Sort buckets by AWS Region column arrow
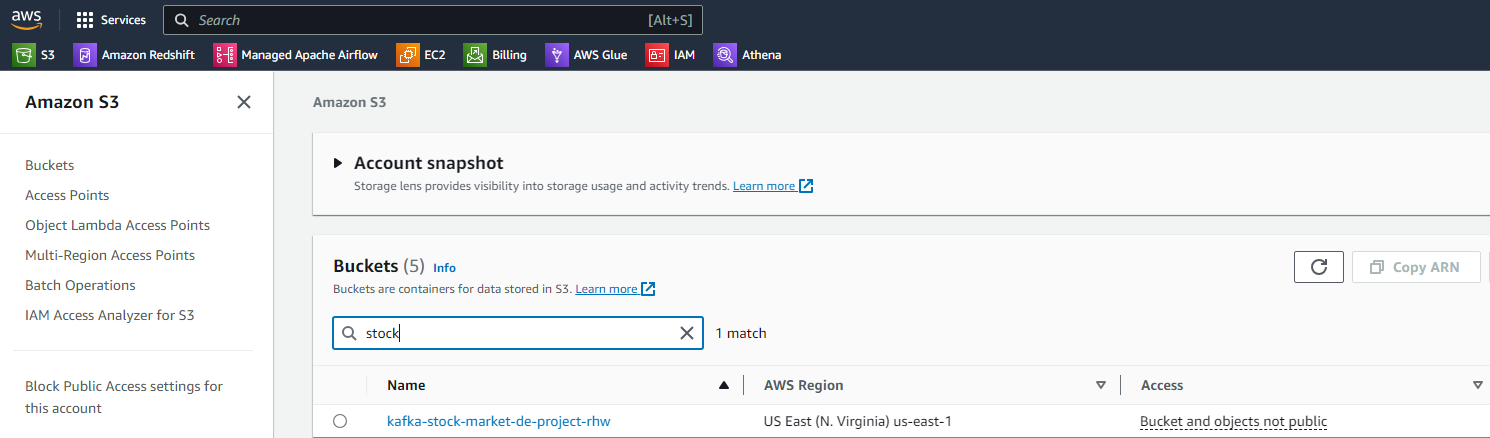 (x=1101, y=385)
